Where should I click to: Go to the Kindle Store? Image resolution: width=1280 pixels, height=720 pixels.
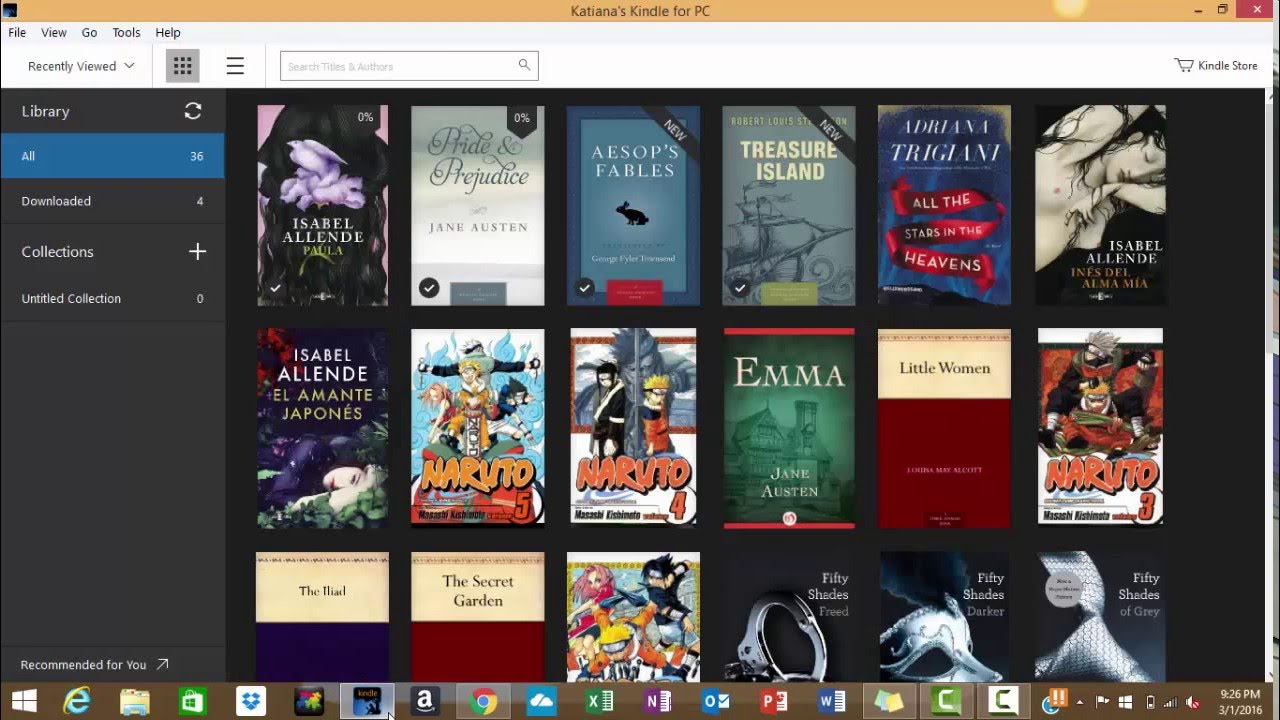[x=1216, y=65]
